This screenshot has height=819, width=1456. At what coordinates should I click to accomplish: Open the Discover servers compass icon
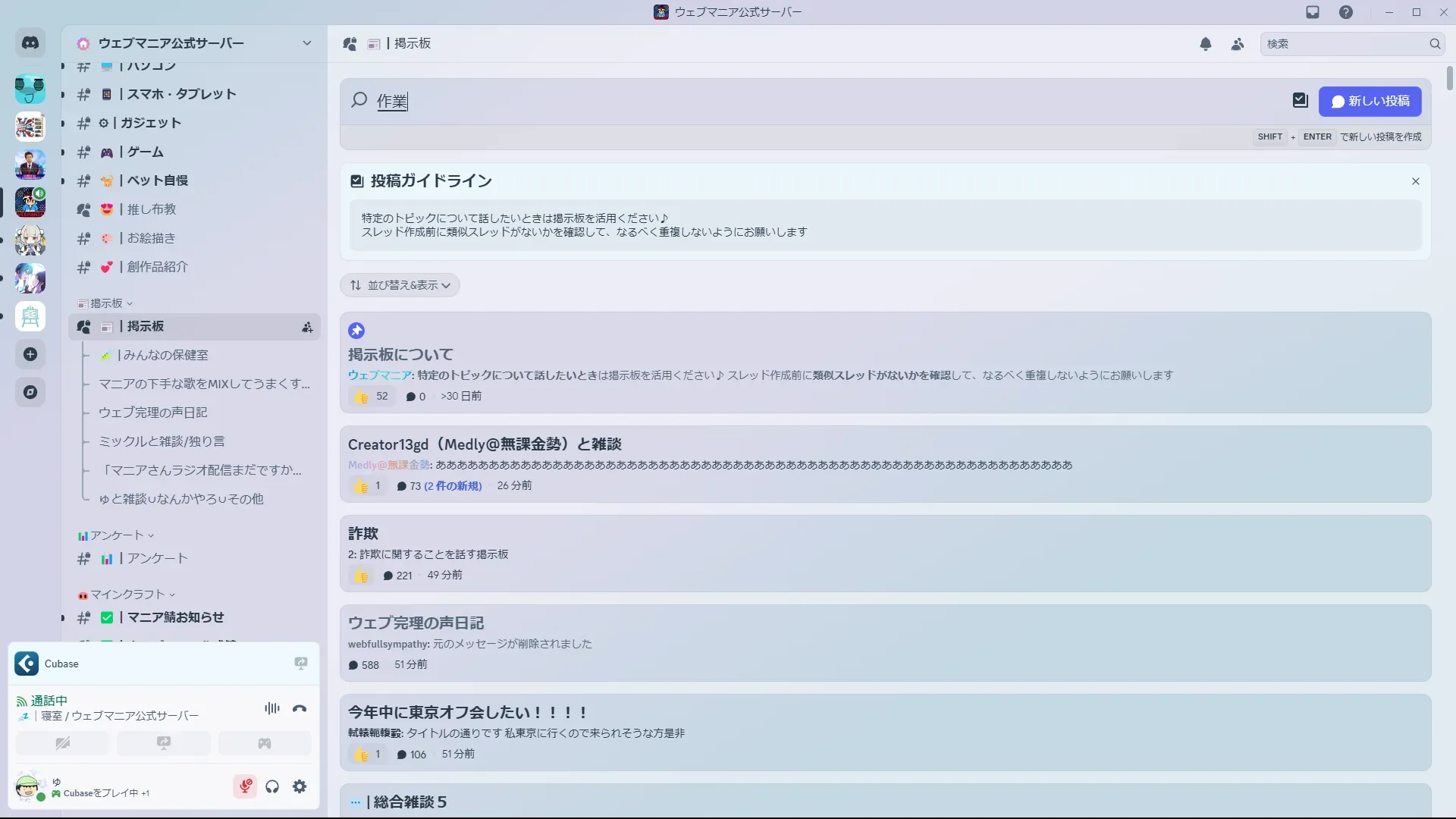click(x=30, y=392)
